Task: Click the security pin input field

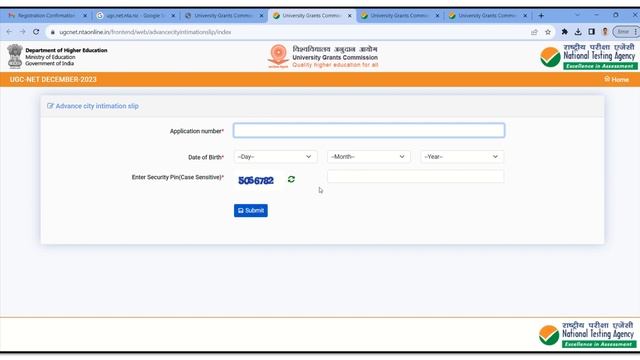Action: [x=416, y=176]
